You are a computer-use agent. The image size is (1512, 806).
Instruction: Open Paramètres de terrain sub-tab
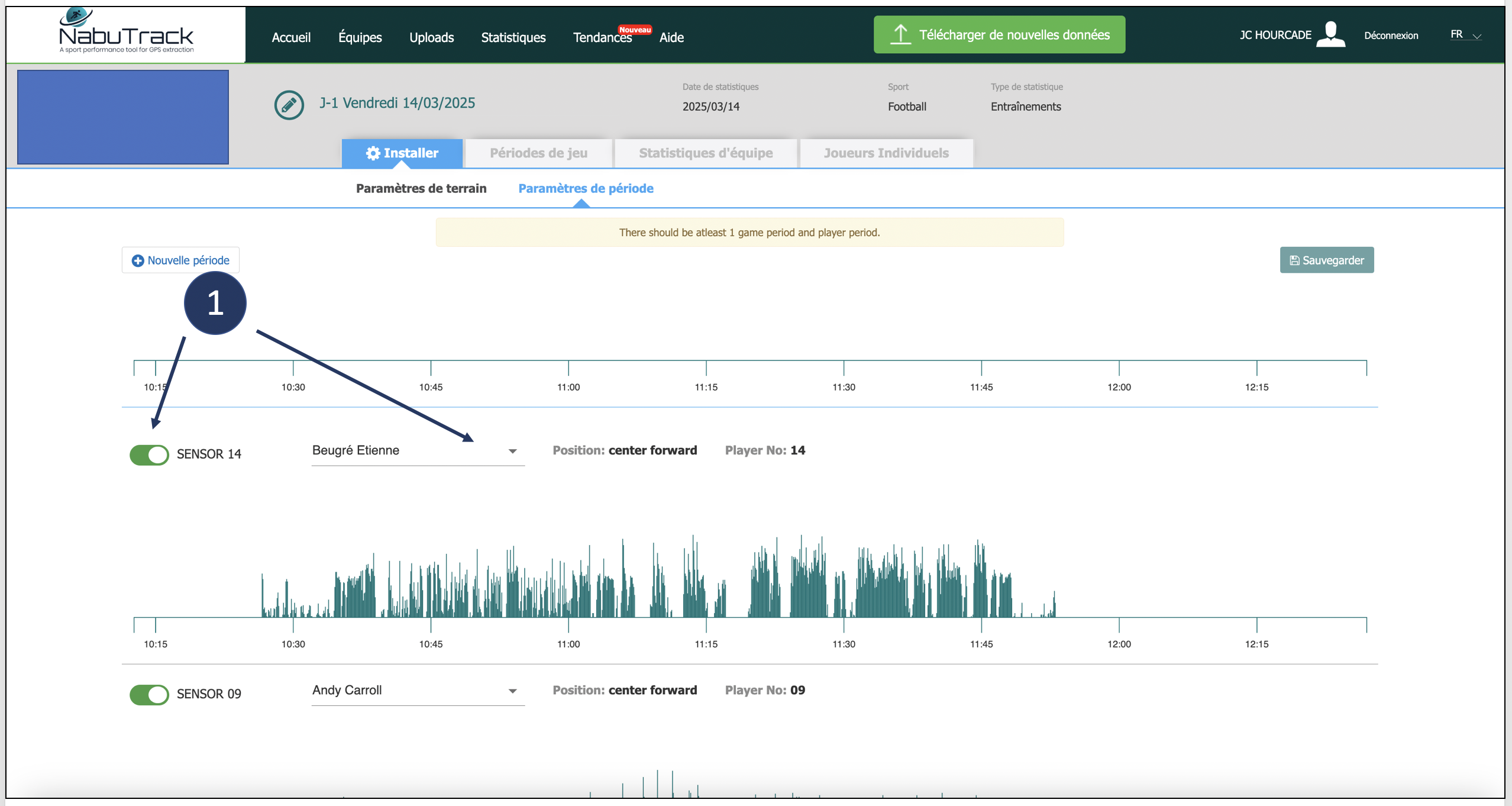pos(421,189)
